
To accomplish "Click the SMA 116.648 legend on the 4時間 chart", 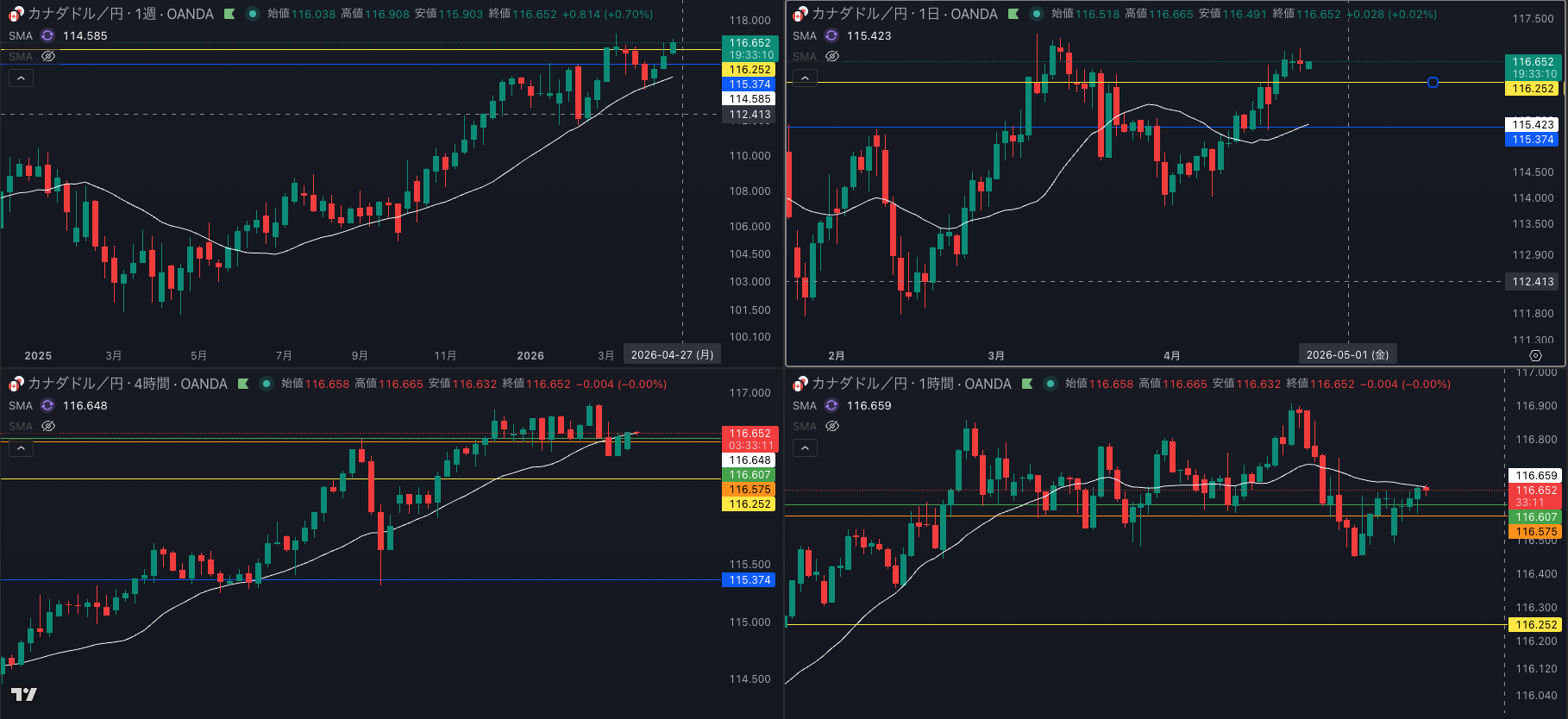I will (x=58, y=405).
